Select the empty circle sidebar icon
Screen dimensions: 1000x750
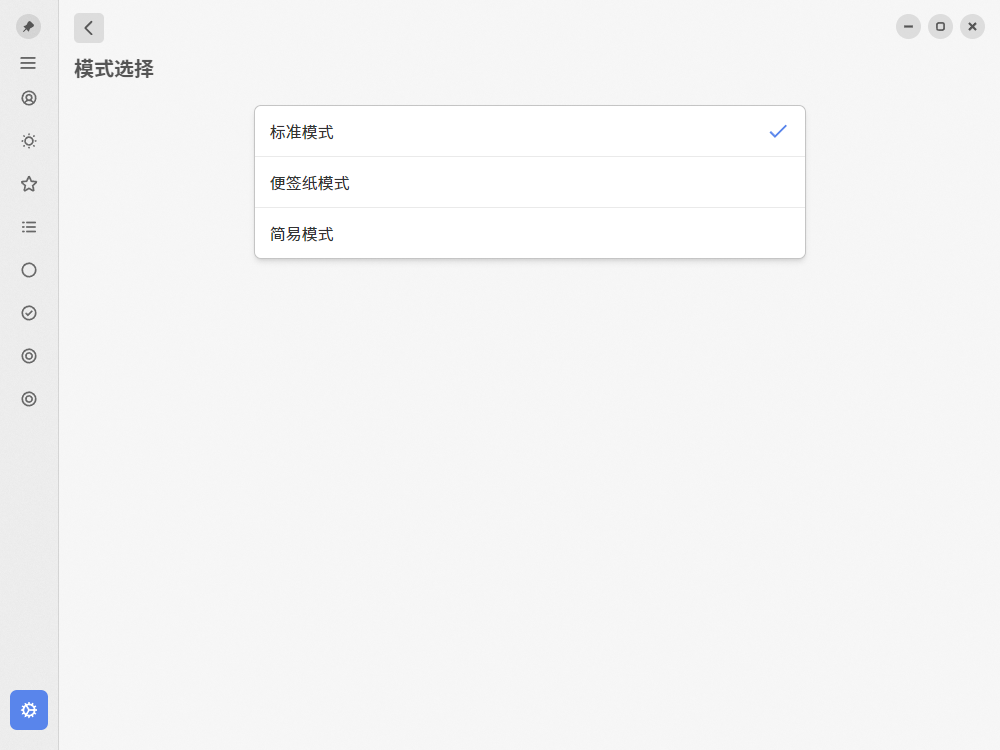click(x=29, y=270)
